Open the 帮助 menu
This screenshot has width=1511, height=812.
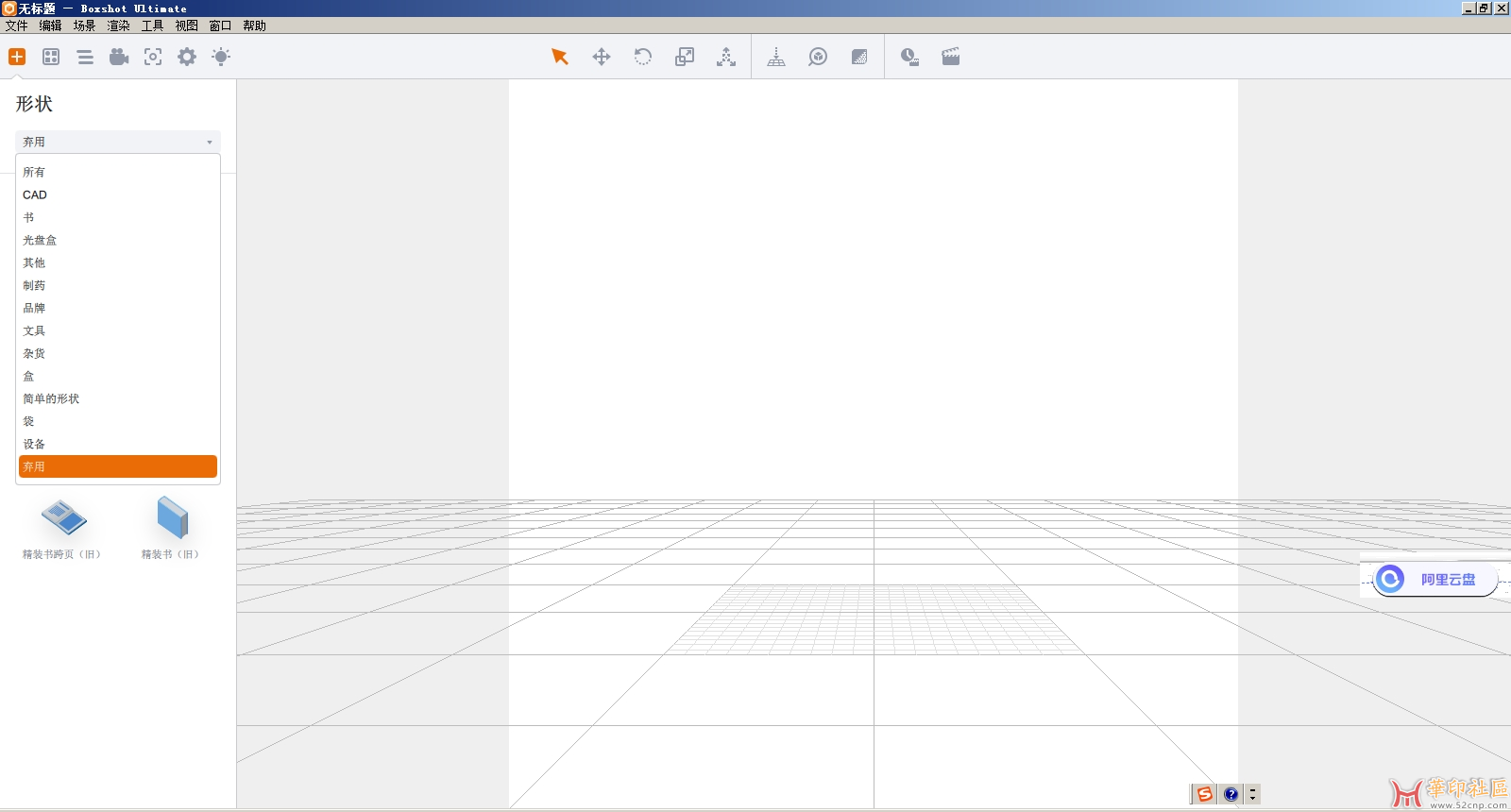point(255,25)
